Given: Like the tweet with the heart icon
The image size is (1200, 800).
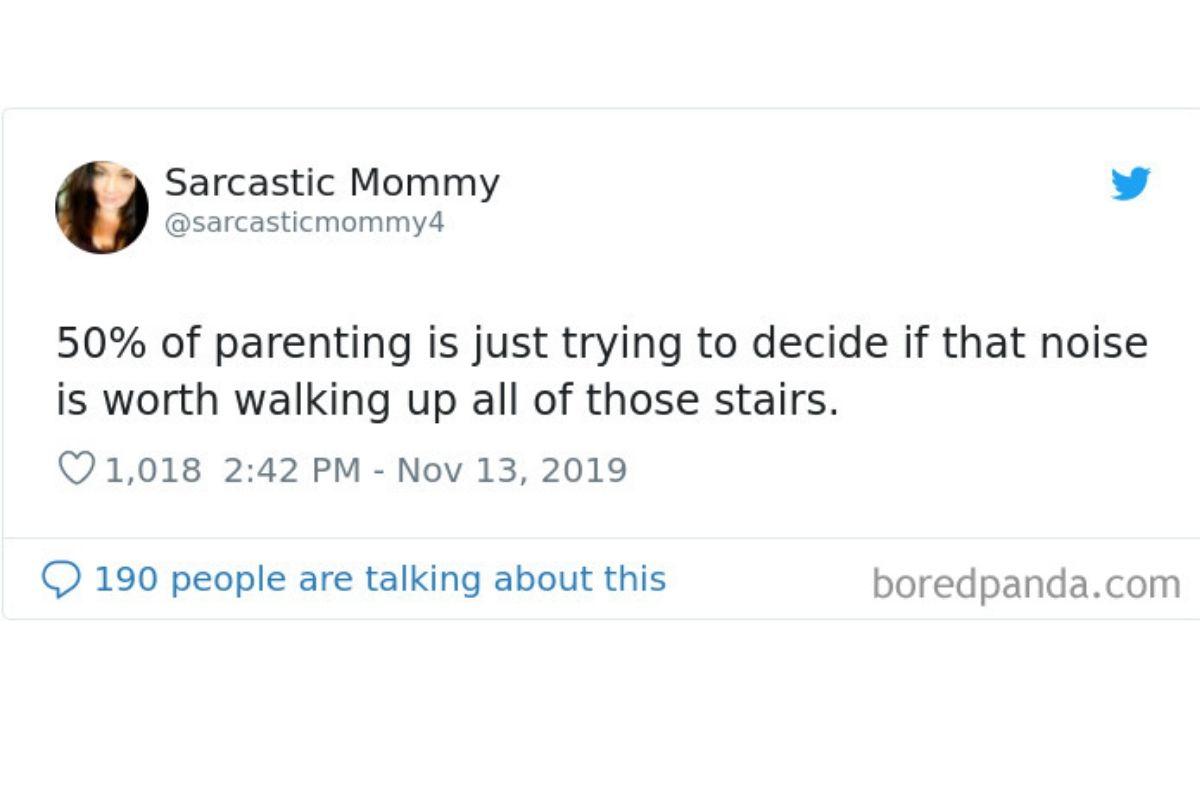Looking at the screenshot, I should (x=76, y=469).
